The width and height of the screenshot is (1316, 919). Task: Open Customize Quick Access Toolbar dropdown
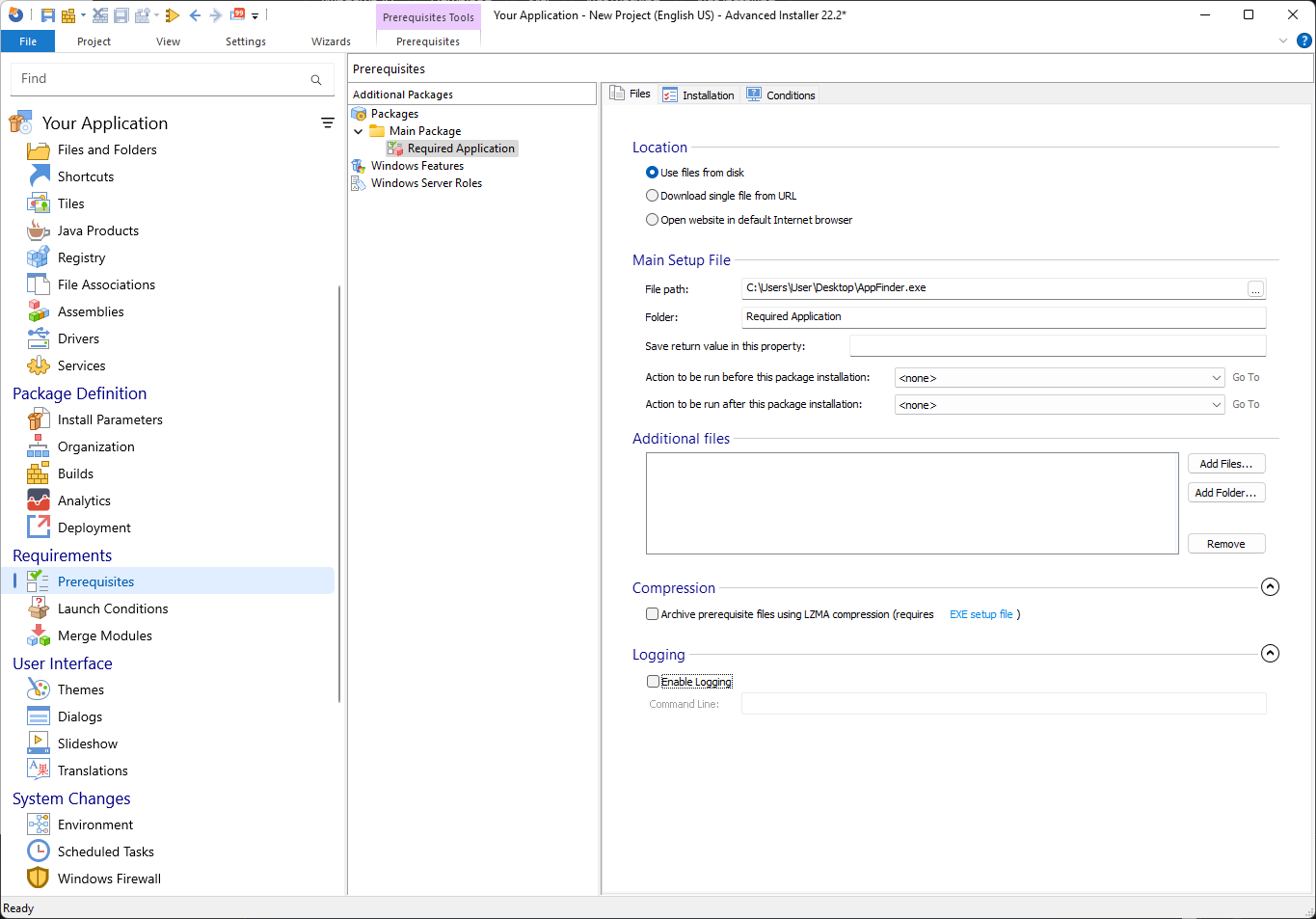tap(255, 15)
